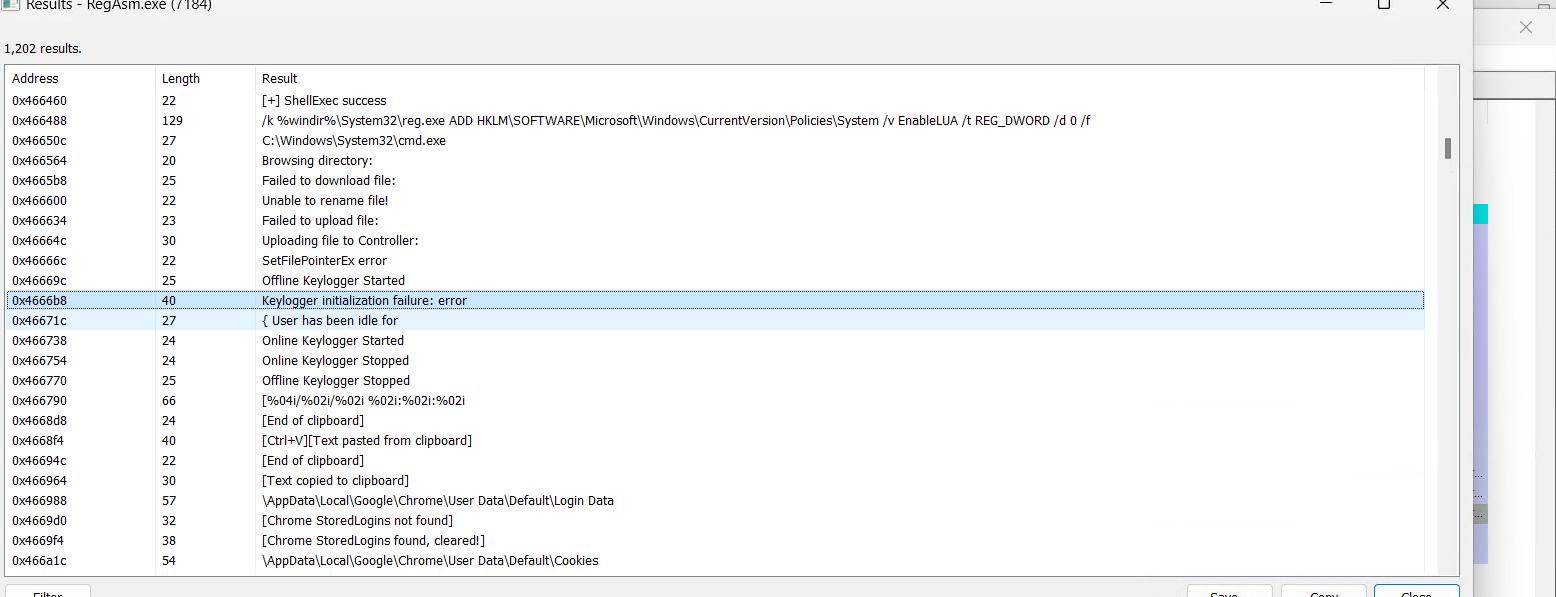Click the Result column header
1556x597 pixels.
(x=280, y=78)
